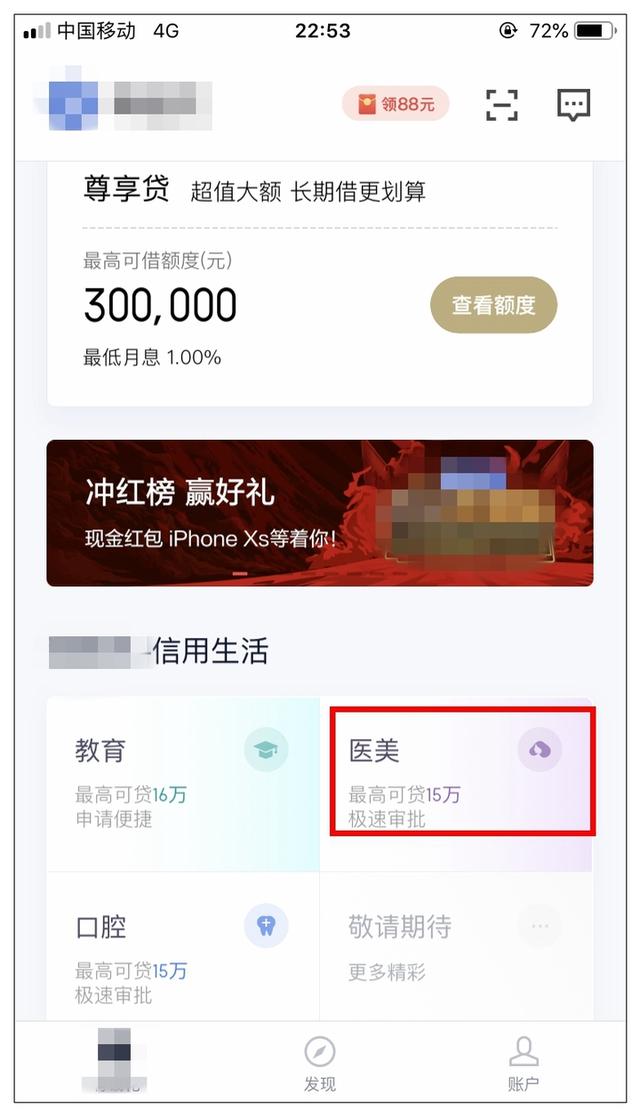
Task: Switch to the 发现 compass tab
Action: (x=320, y=1064)
